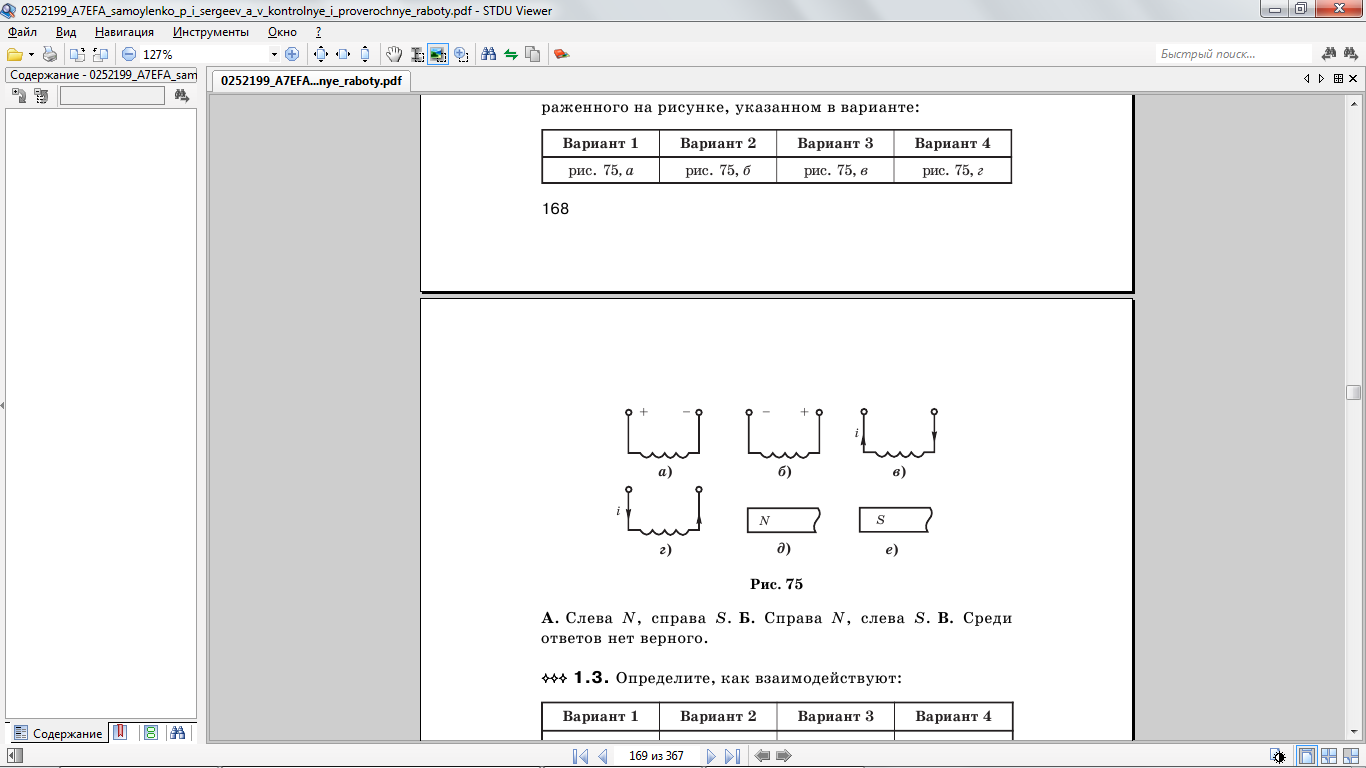Expand all contents tree items icon
This screenshot has width=1366, height=768.
[x=19, y=96]
